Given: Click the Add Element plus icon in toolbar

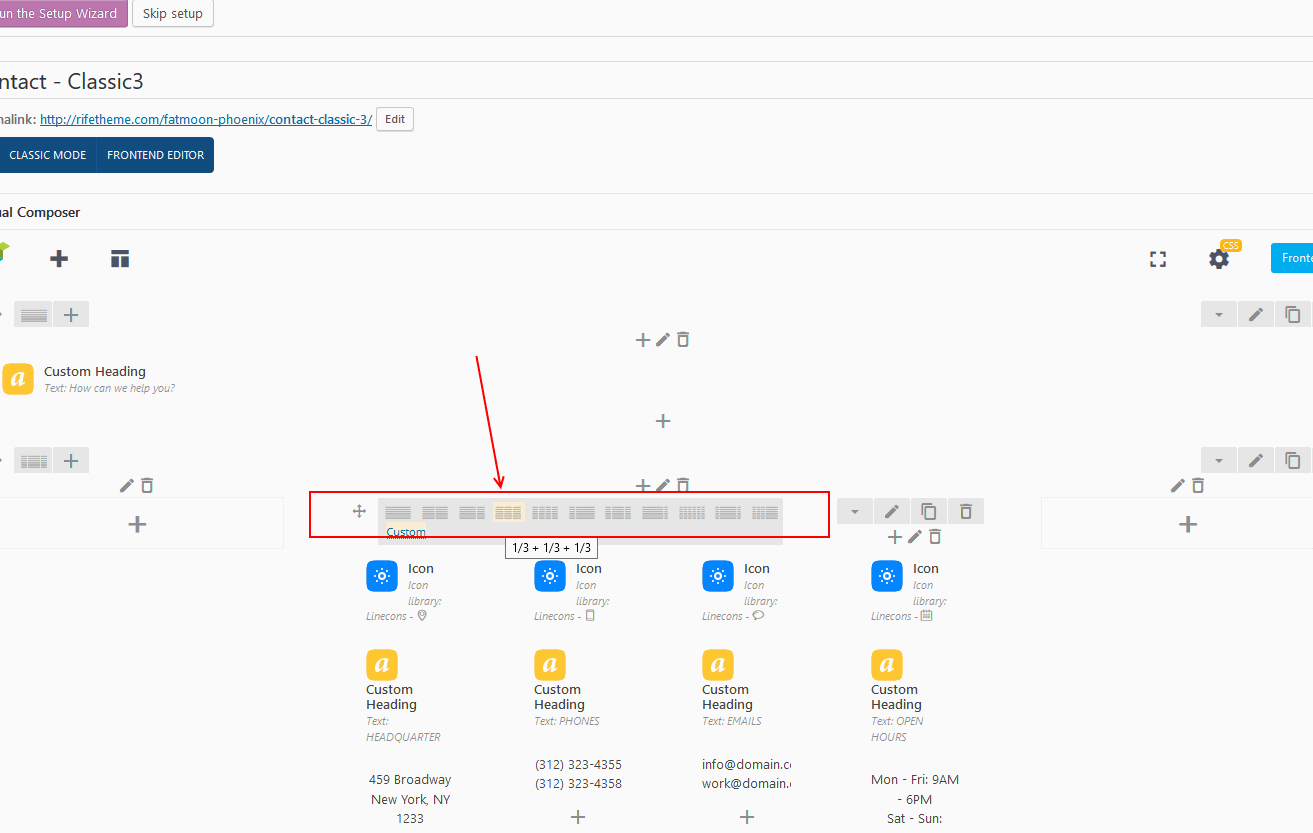Looking at the screenshot, I should click(59, 259).
